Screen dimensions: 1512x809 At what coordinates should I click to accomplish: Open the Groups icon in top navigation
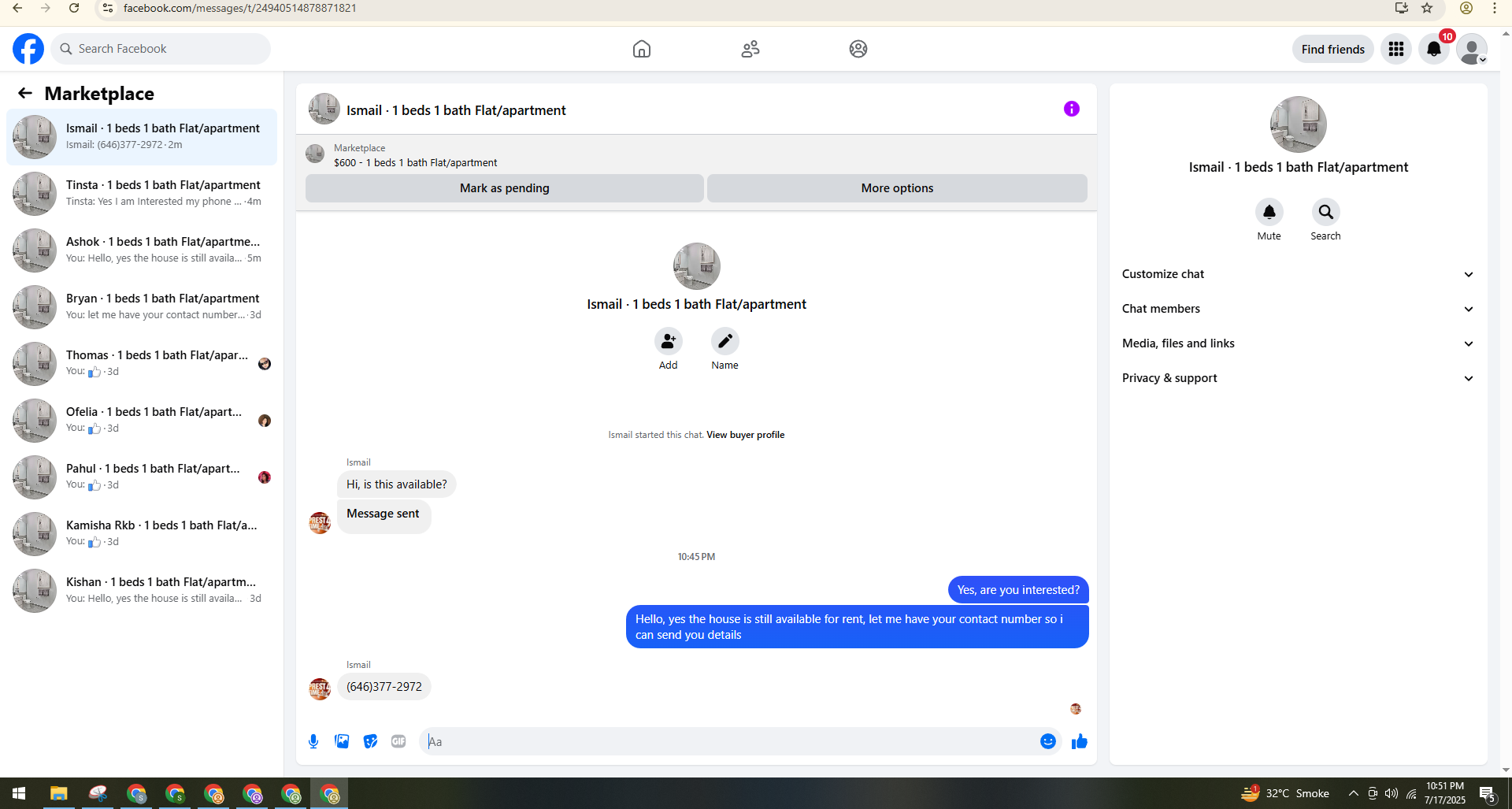858,49
